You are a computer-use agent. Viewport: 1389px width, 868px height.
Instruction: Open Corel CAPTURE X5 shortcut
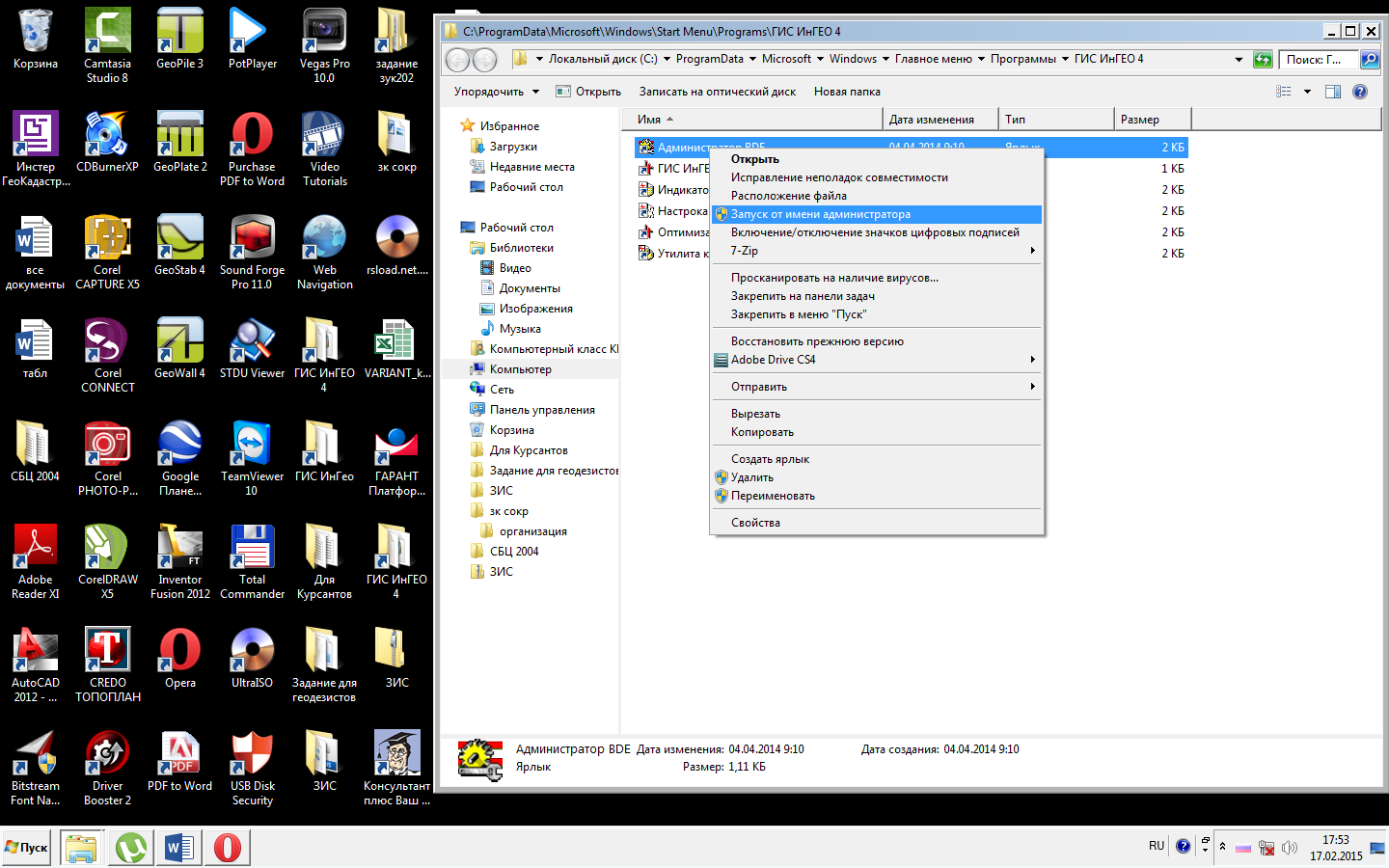[x=107, y=252]
